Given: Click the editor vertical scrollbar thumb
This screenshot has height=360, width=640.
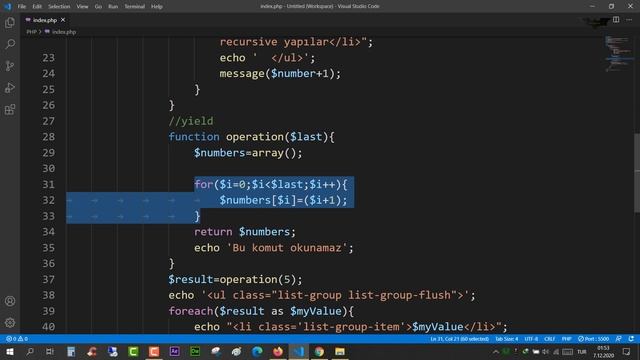Looking at the screenshot, I should 637,173.
